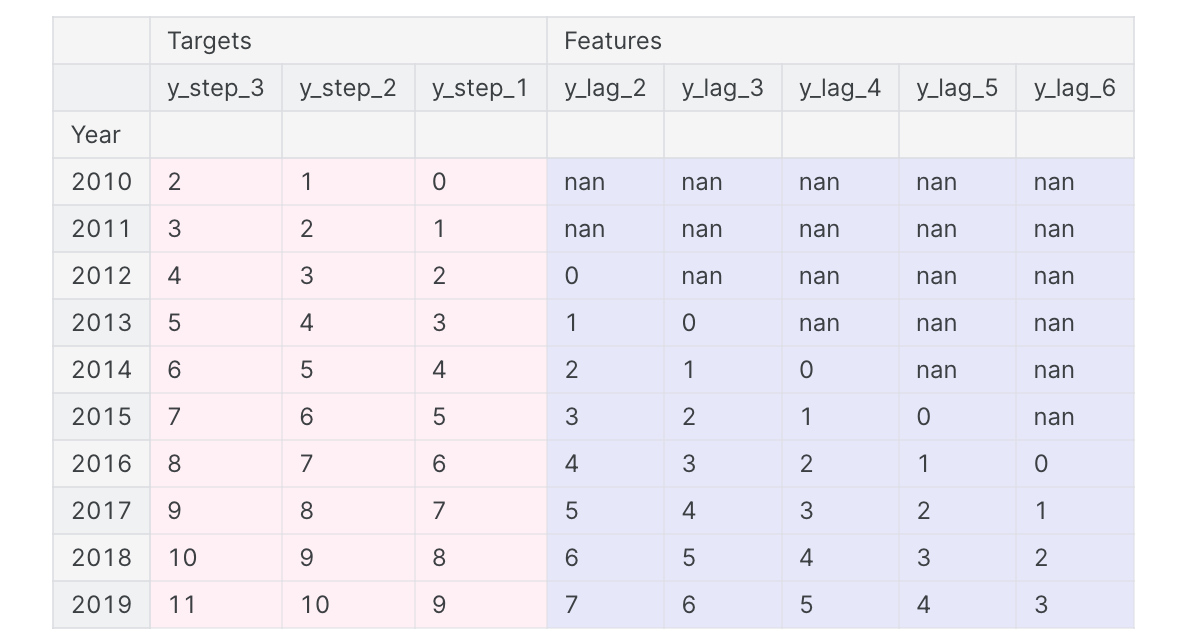The image size is (1180, 644).
Task: Click the y_lag_3 column header
Action: click(722, 88)
